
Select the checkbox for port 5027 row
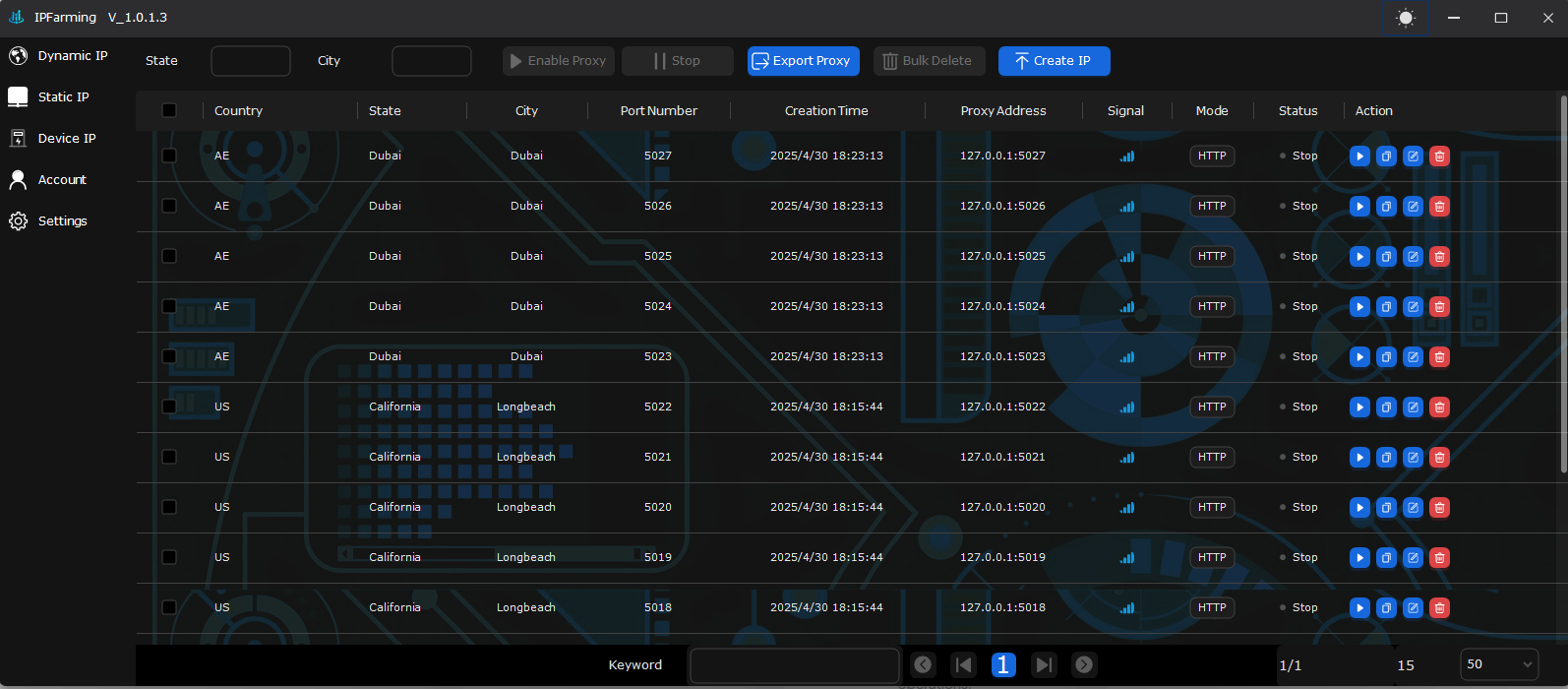pos(169,156)
